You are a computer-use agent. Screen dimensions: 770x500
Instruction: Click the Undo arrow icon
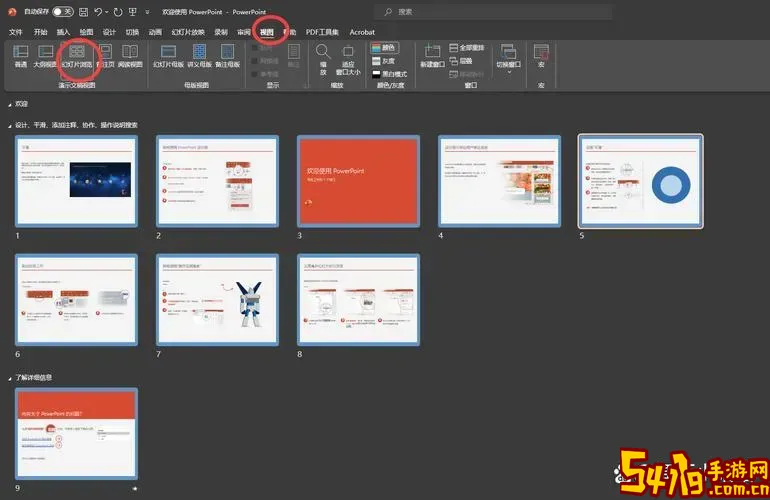point(98,12)
